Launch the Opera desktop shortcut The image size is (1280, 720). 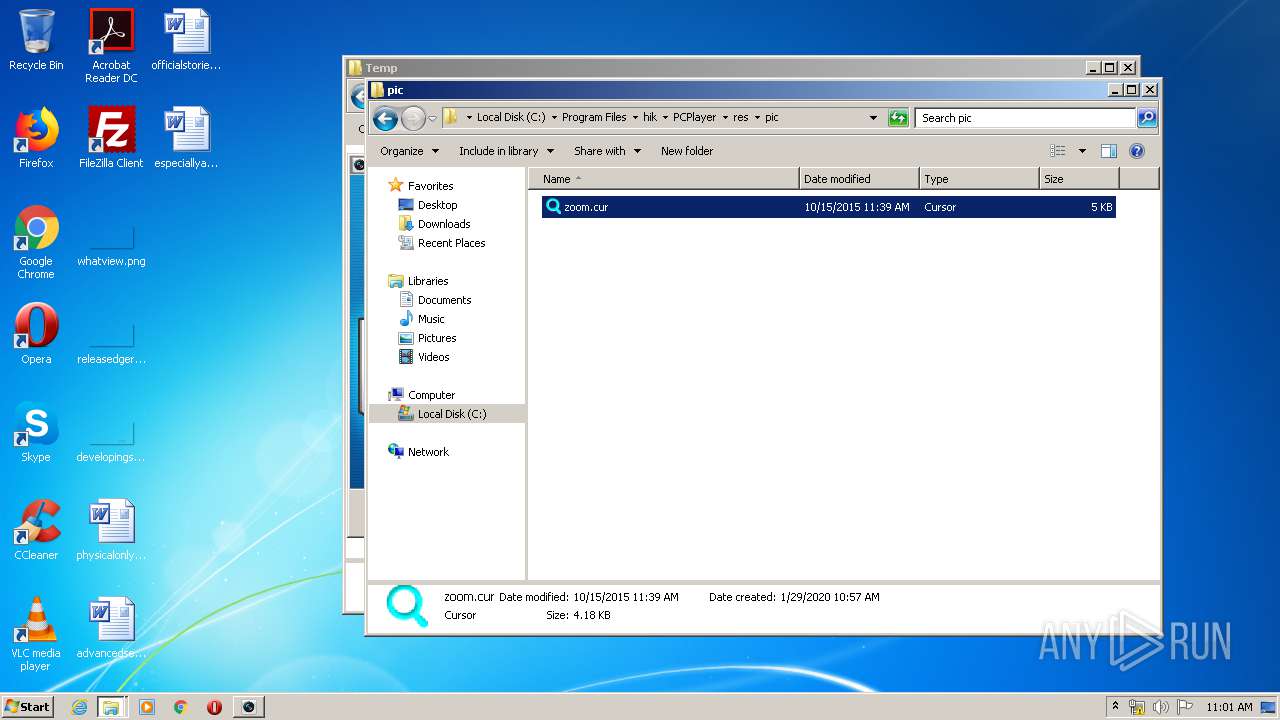36,334
